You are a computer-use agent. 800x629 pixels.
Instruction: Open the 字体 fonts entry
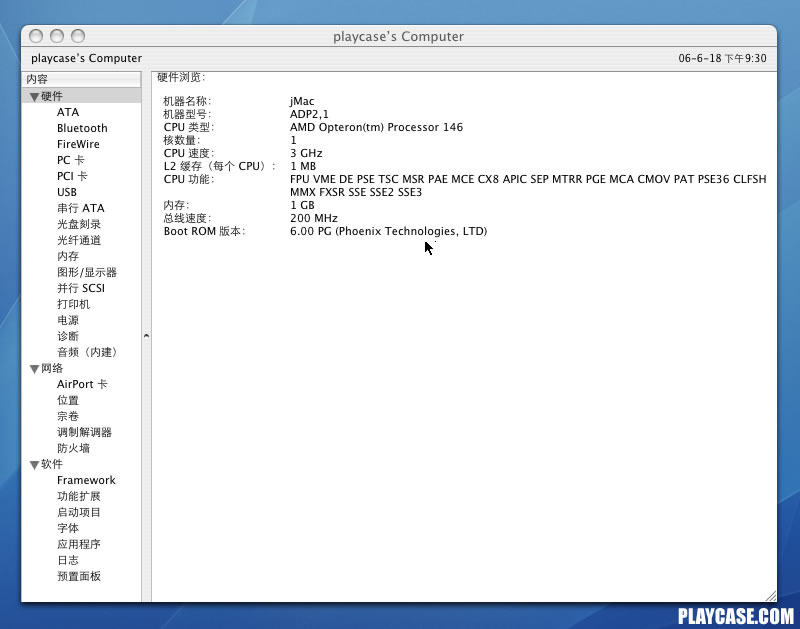tap(68, 528)
